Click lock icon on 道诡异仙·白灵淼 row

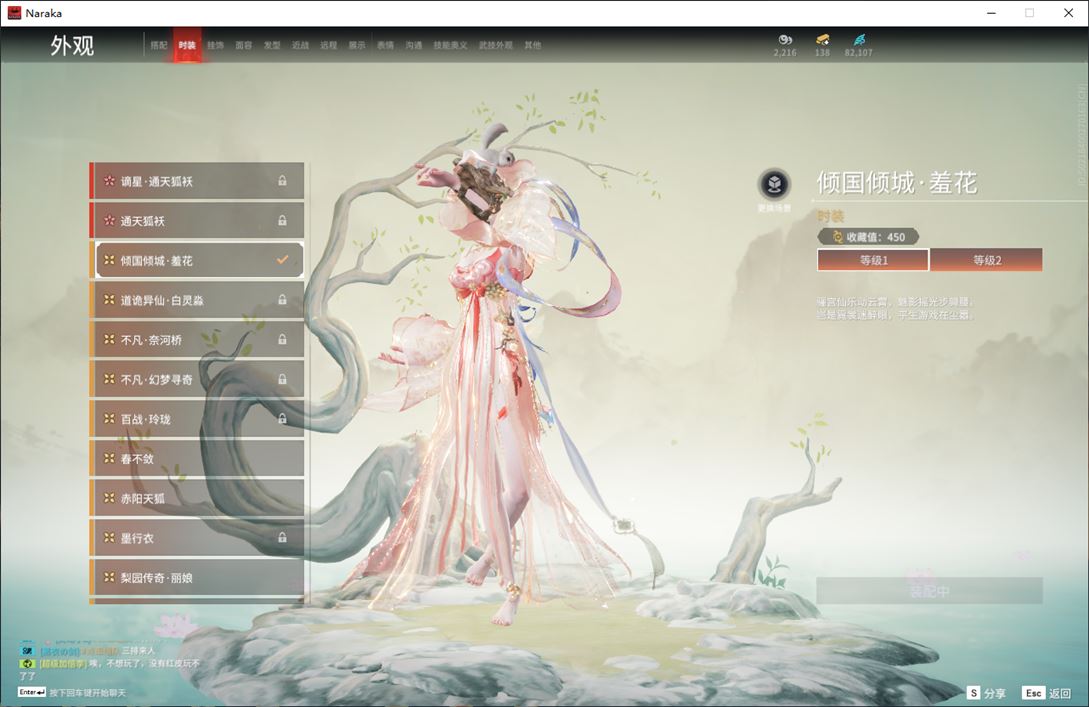(x=282, y=299)
